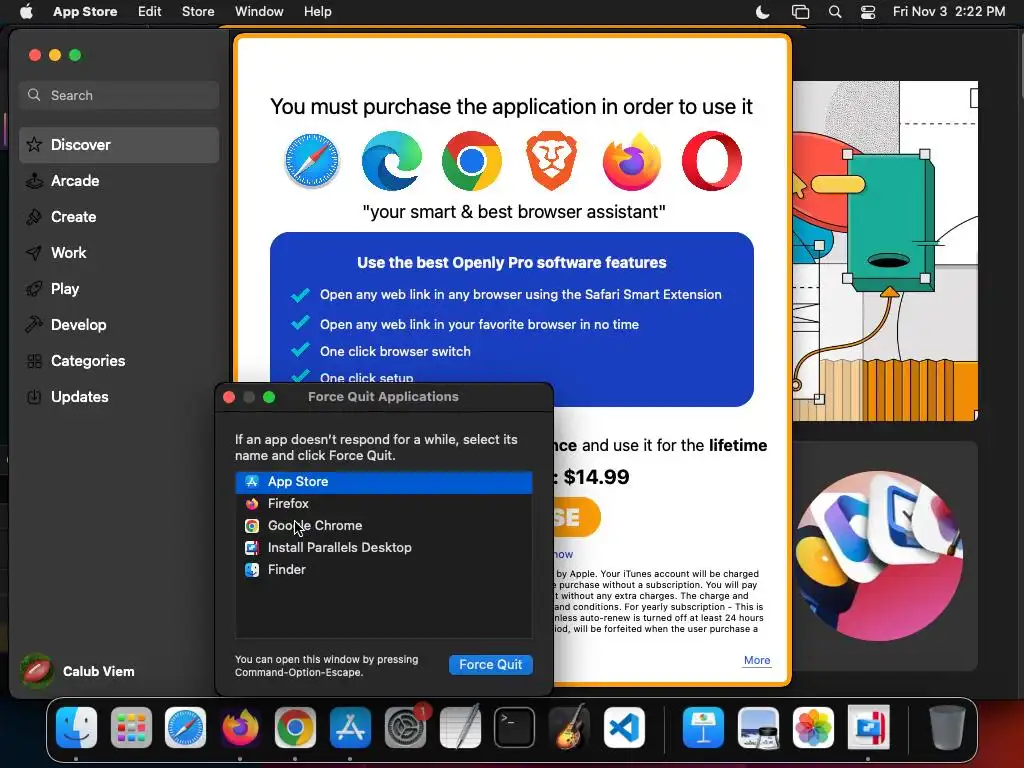Open Calub Viem account profile
1024x768 pixels.
[78, 671]
